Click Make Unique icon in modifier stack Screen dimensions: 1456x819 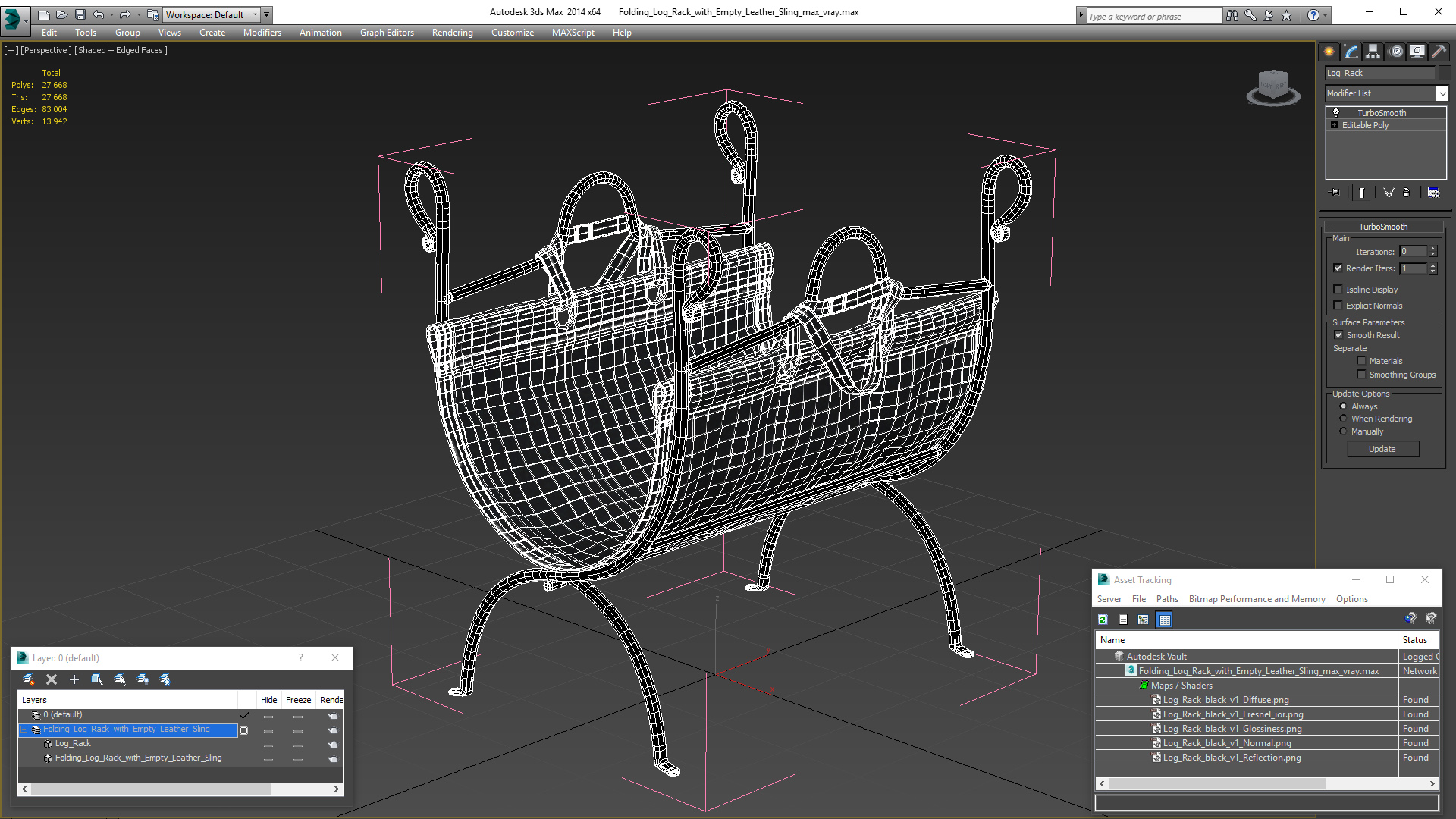point(1389,193)
